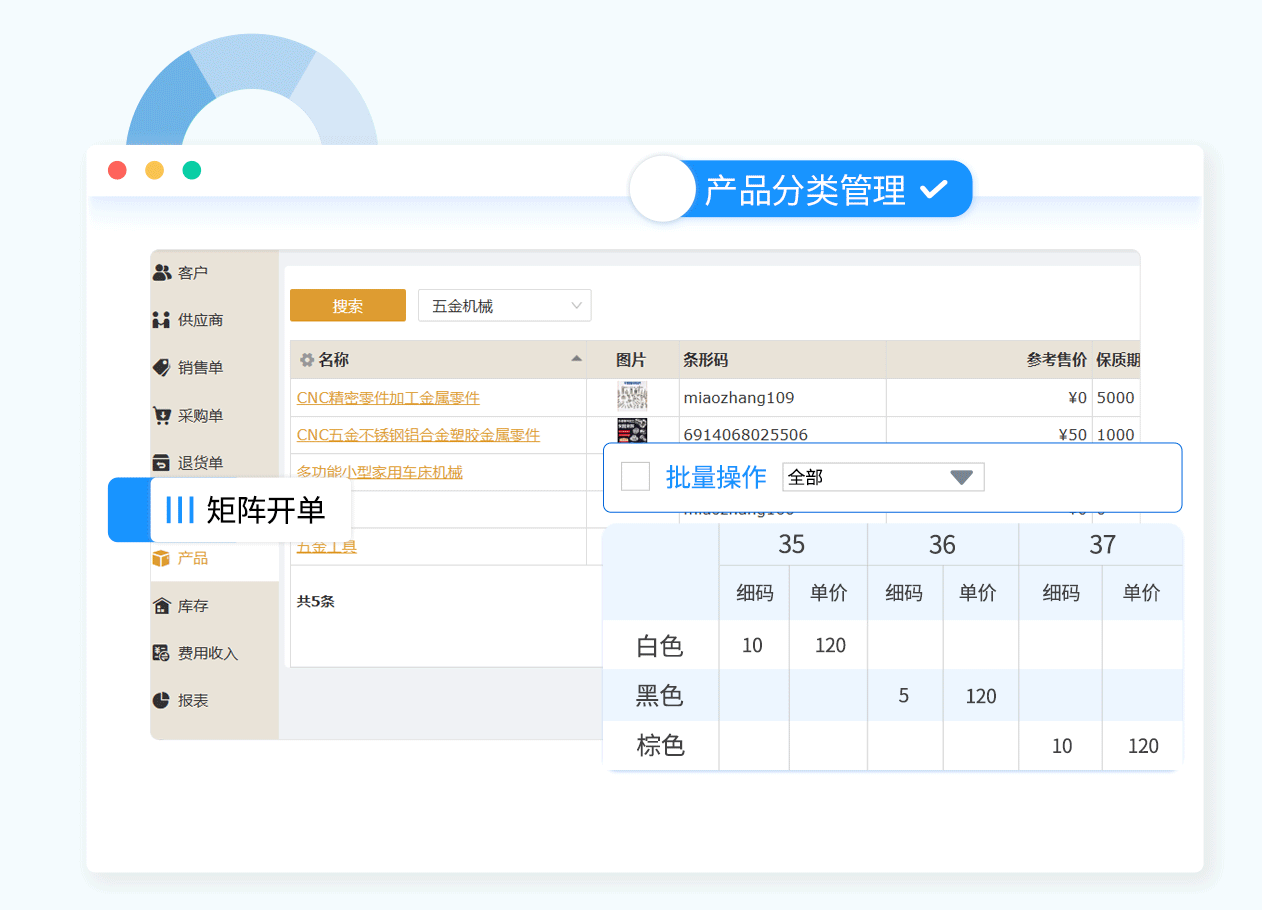
Task: Toggle the 产品分类管理 switch
Action: pyautogui.click(x=662, y=189)
